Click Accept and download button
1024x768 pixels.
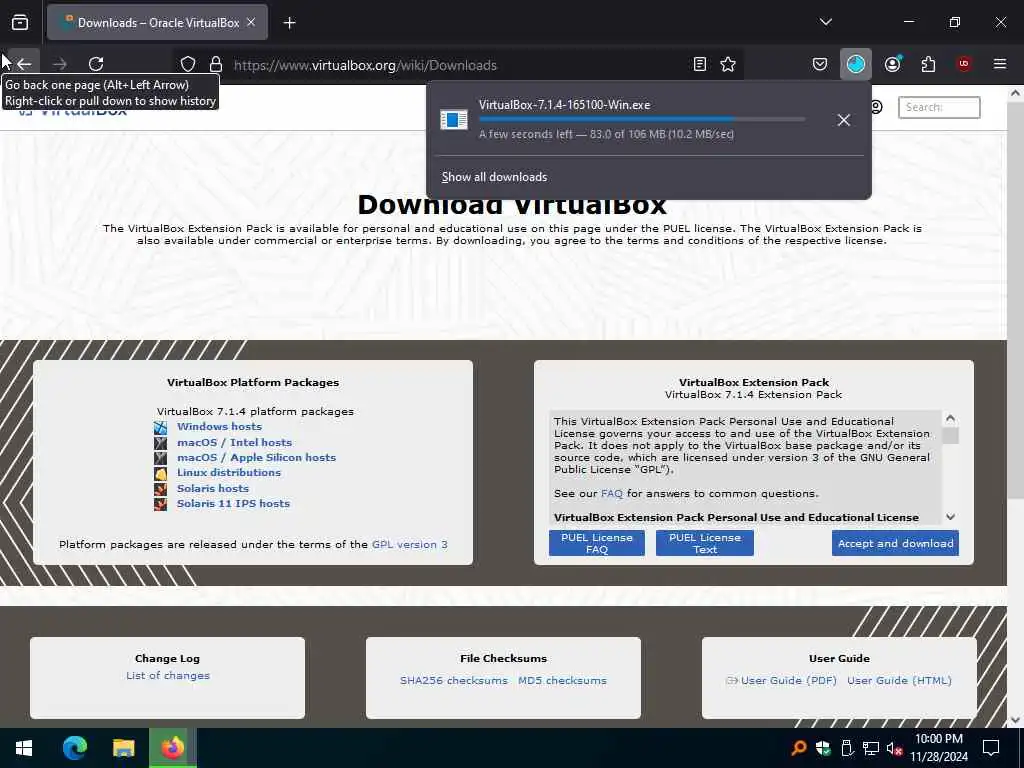pos(895,543)
